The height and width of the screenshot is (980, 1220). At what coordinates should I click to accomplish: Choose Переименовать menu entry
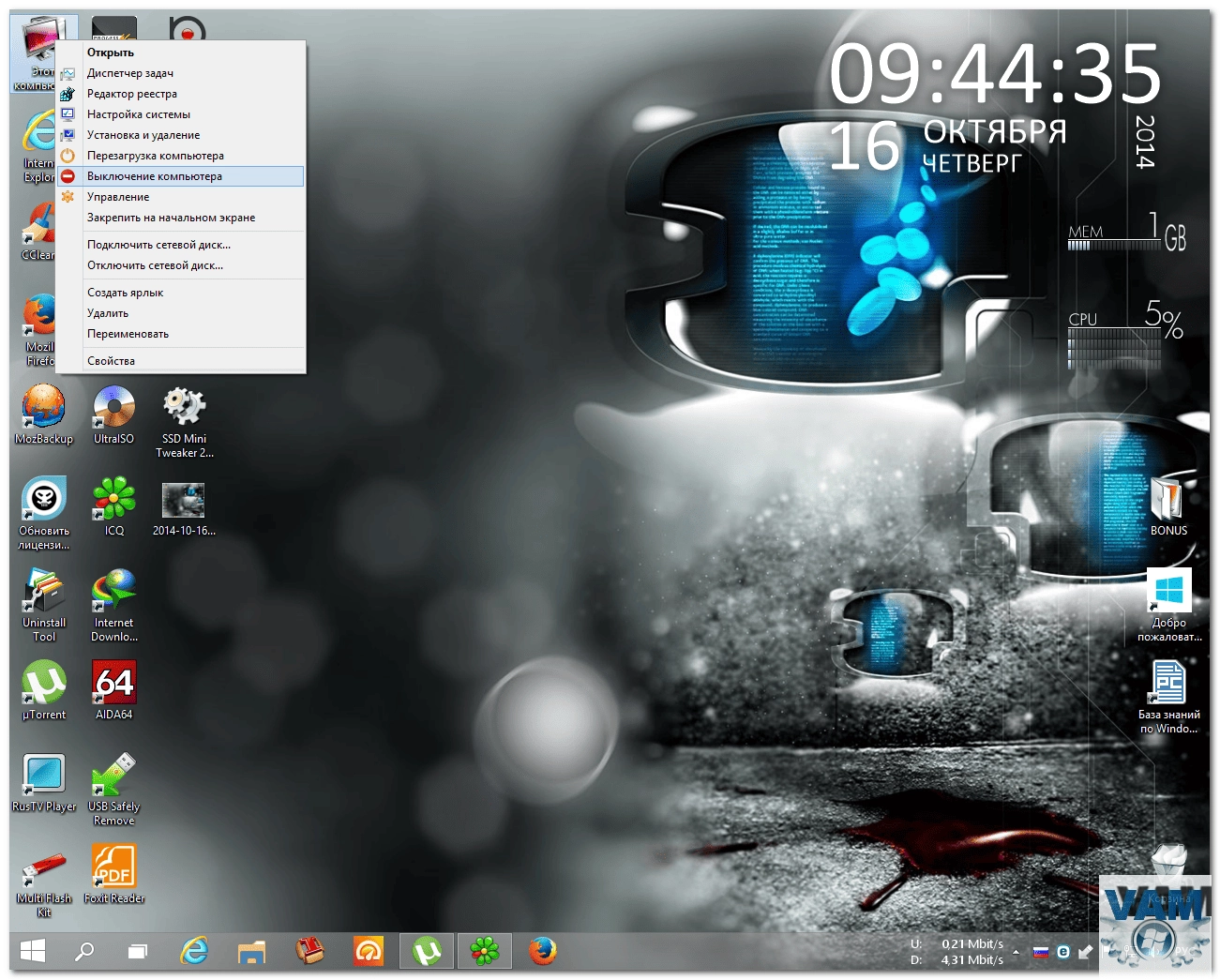coord(181,334)
